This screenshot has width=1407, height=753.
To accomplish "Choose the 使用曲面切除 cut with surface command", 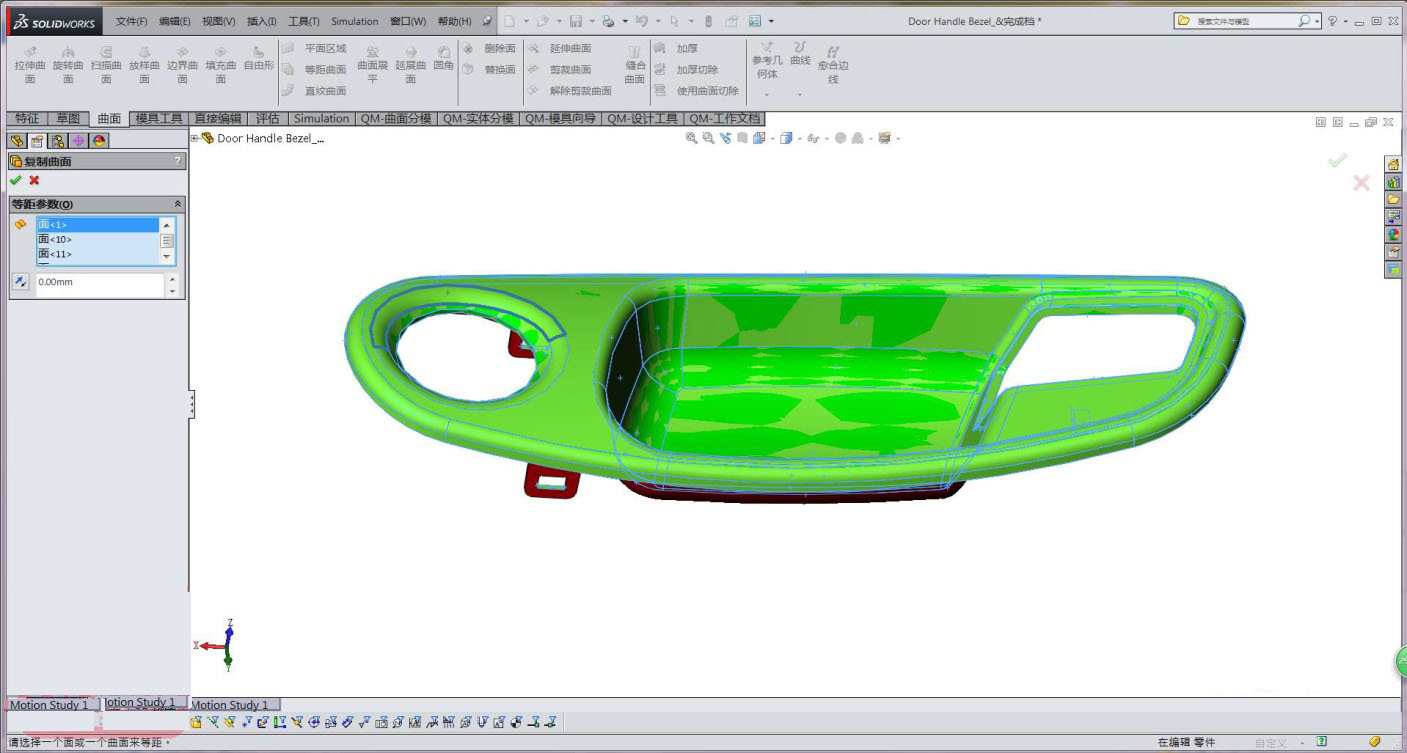I will click(x=697, y=91).
